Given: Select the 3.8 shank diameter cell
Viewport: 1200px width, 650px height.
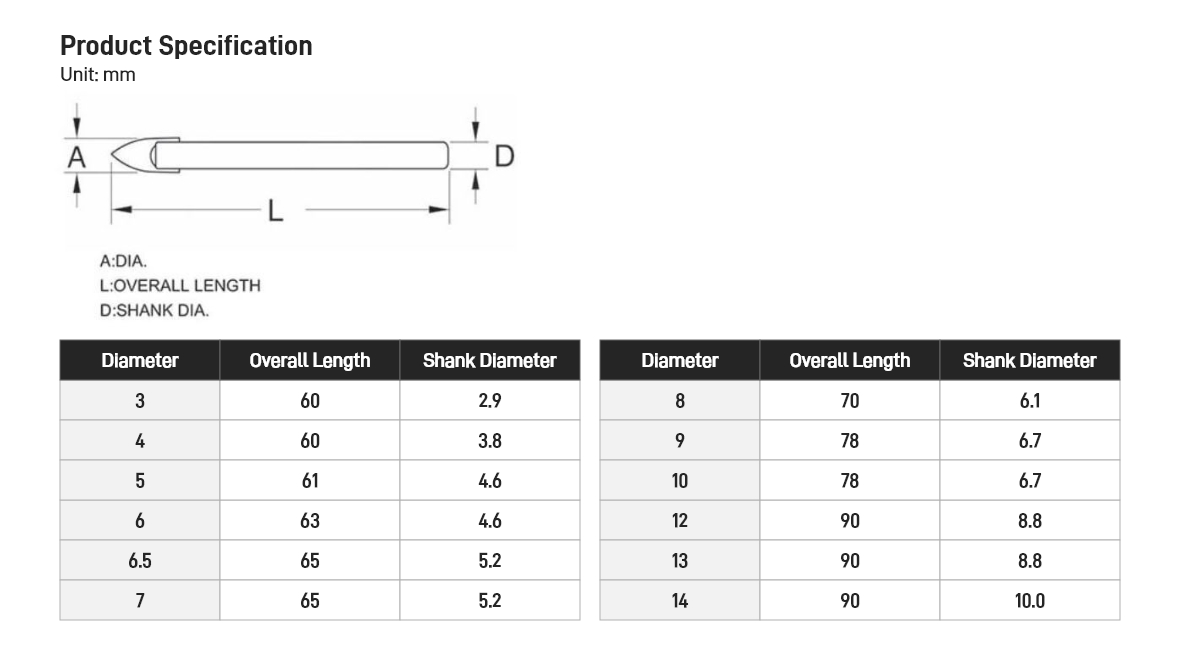Looking at the screenshot, I should pyautogui.click(x=489, y=441).
